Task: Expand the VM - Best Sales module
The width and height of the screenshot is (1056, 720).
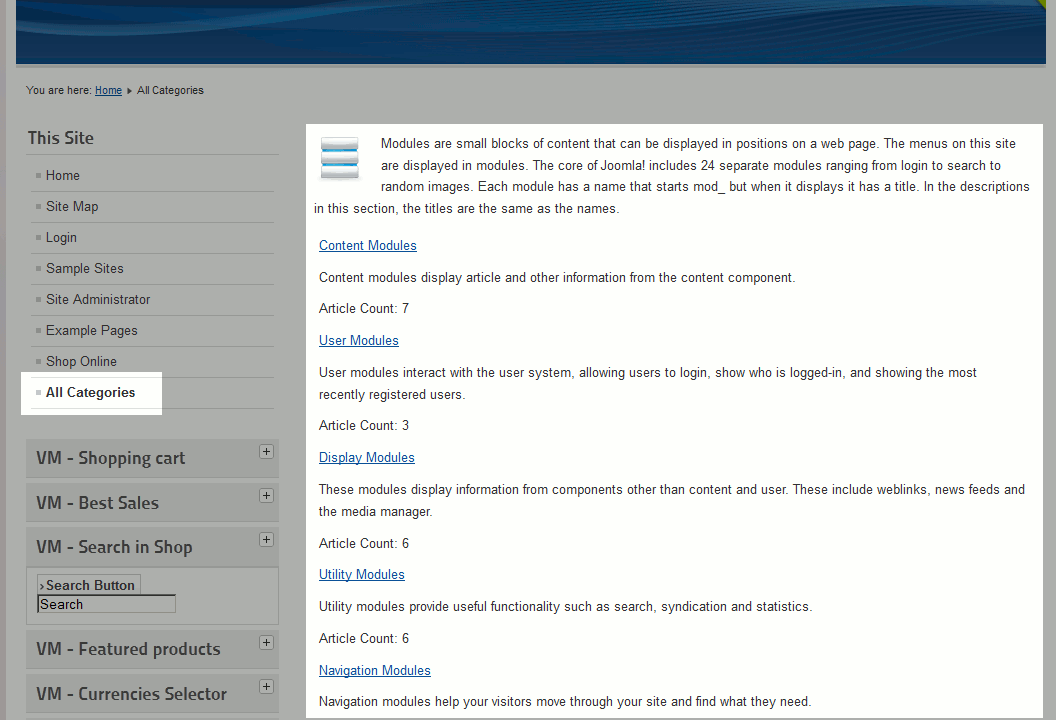Action: pyautogui.click(x=267, y=496)
